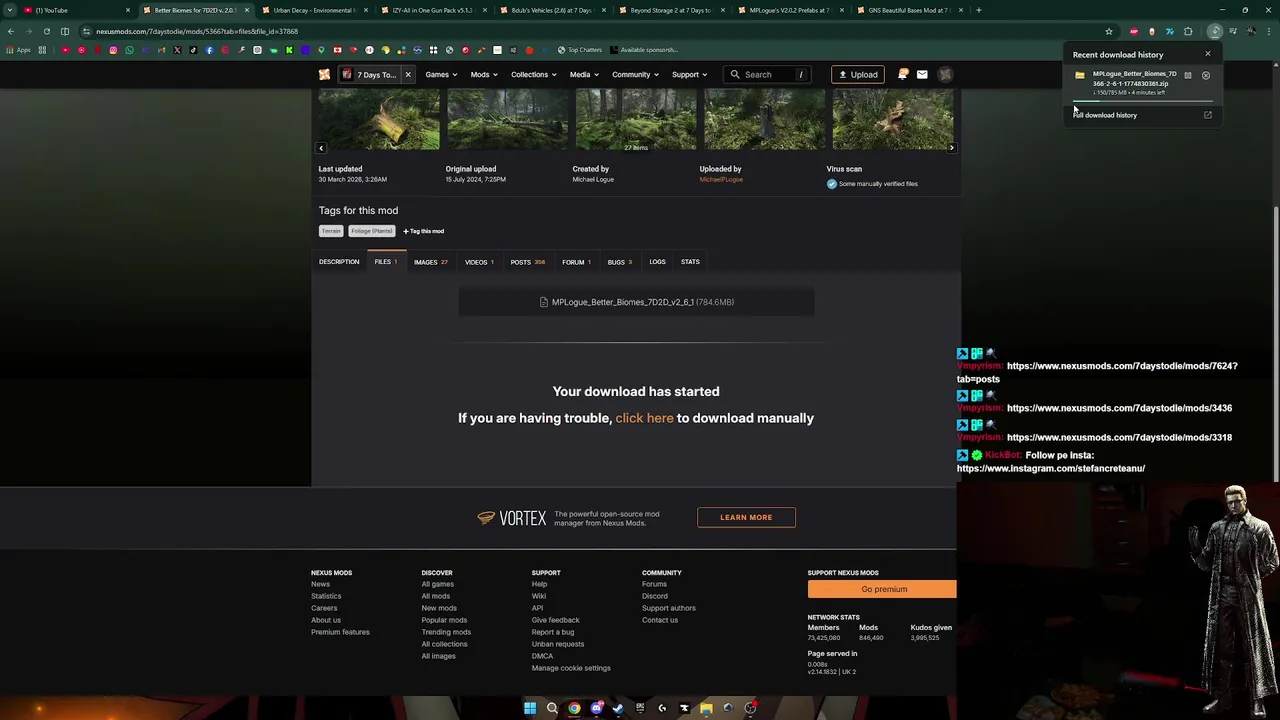Click the MPLogue_Better_Biomes_7D2D file name
Image resolution: width=1280 pixels, height=720 pixels.
pos(622,302)
